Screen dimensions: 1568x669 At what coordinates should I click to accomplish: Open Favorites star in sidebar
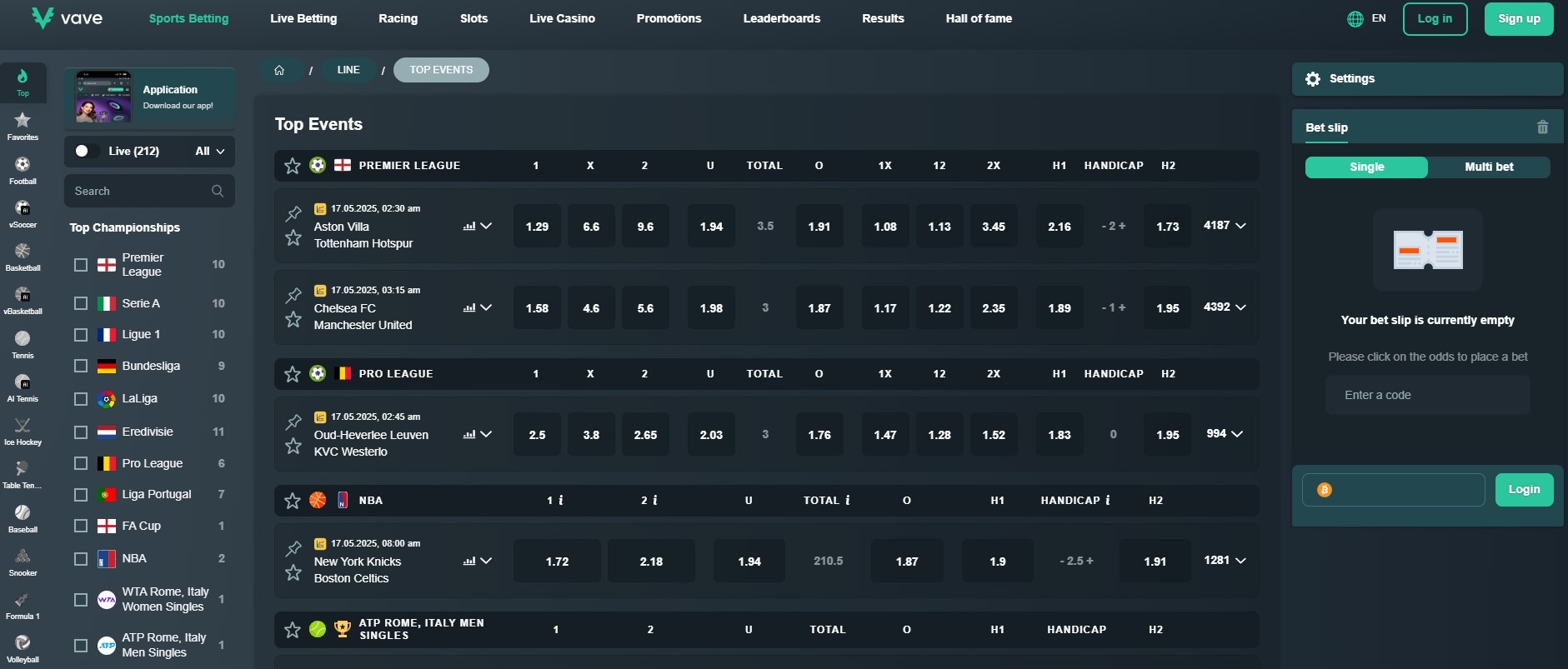pyautogui.click(x=23, y=125)
